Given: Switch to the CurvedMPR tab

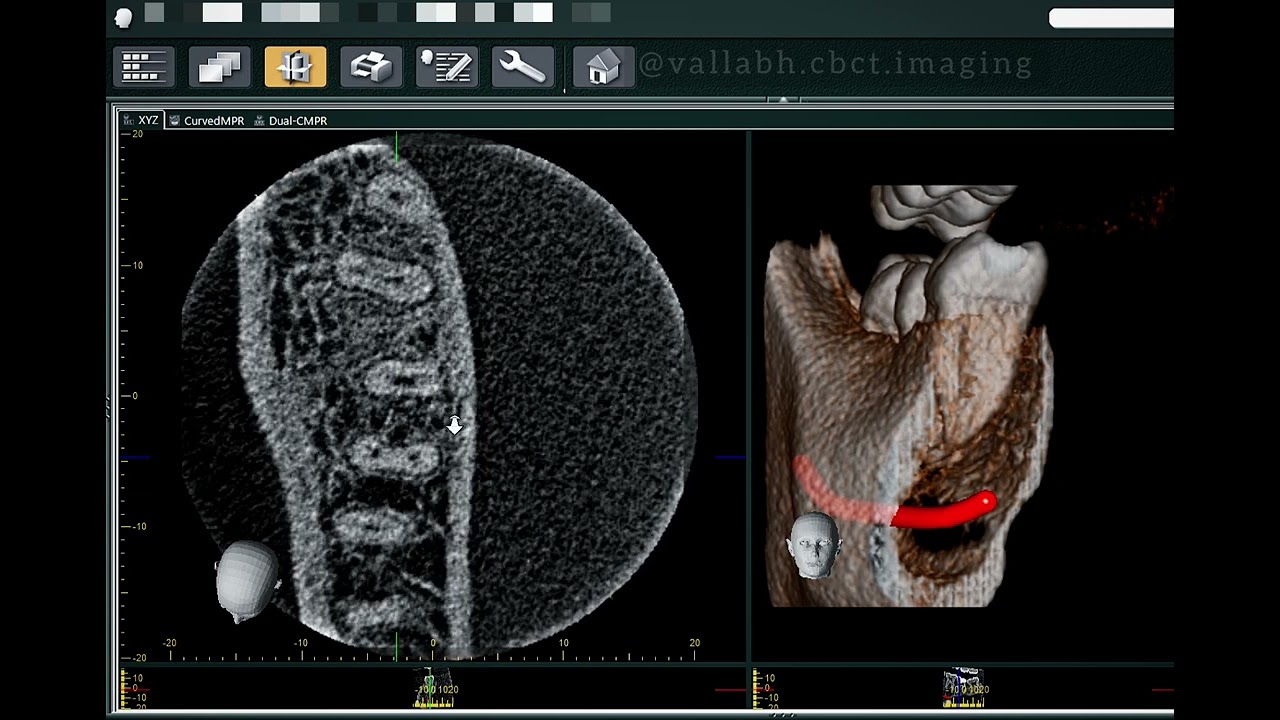Looking at the screenshot, I should click(x=207, y=120).
